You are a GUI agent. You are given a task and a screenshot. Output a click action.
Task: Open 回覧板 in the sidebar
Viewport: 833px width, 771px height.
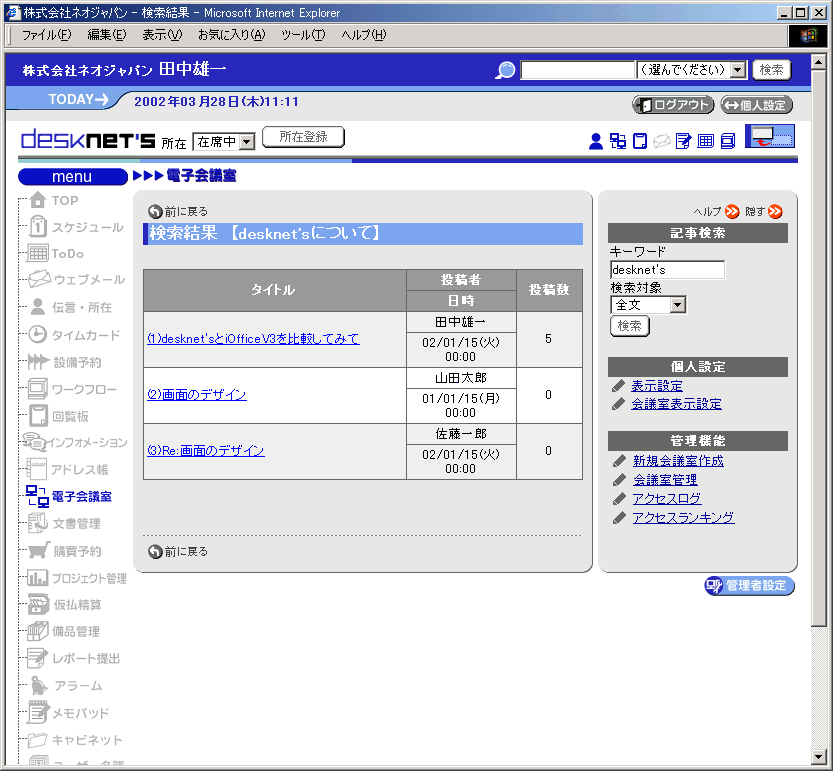58,416
